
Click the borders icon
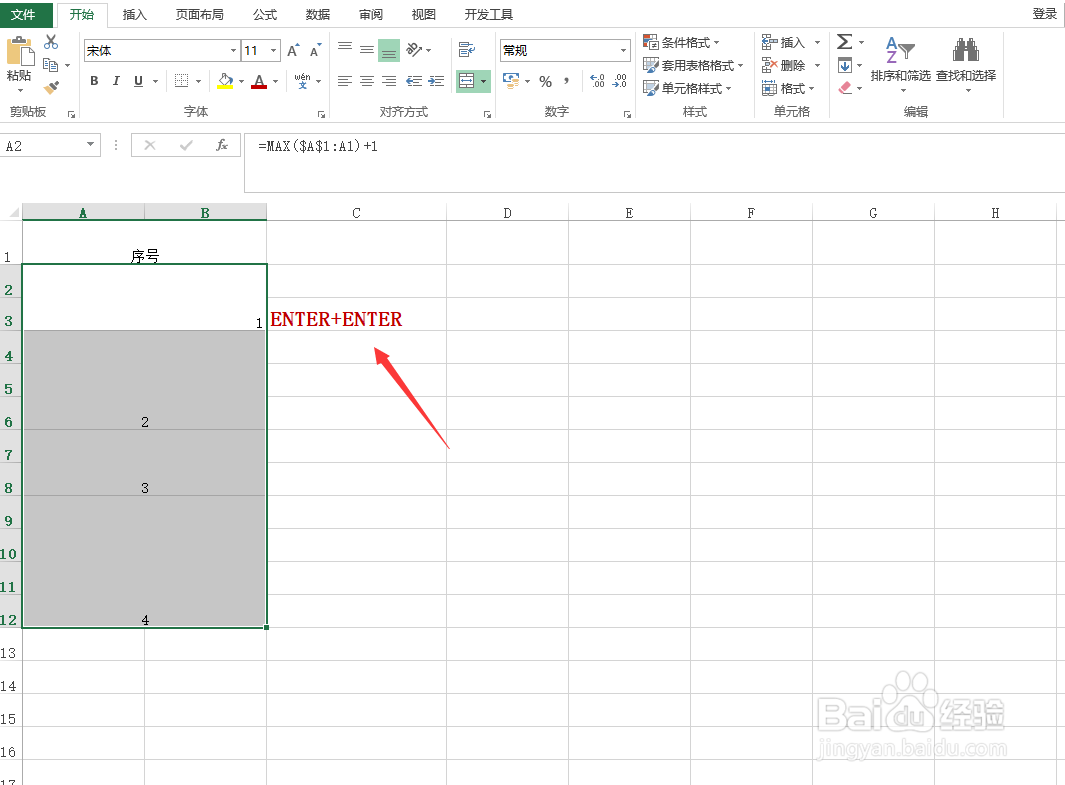(181, 81)
